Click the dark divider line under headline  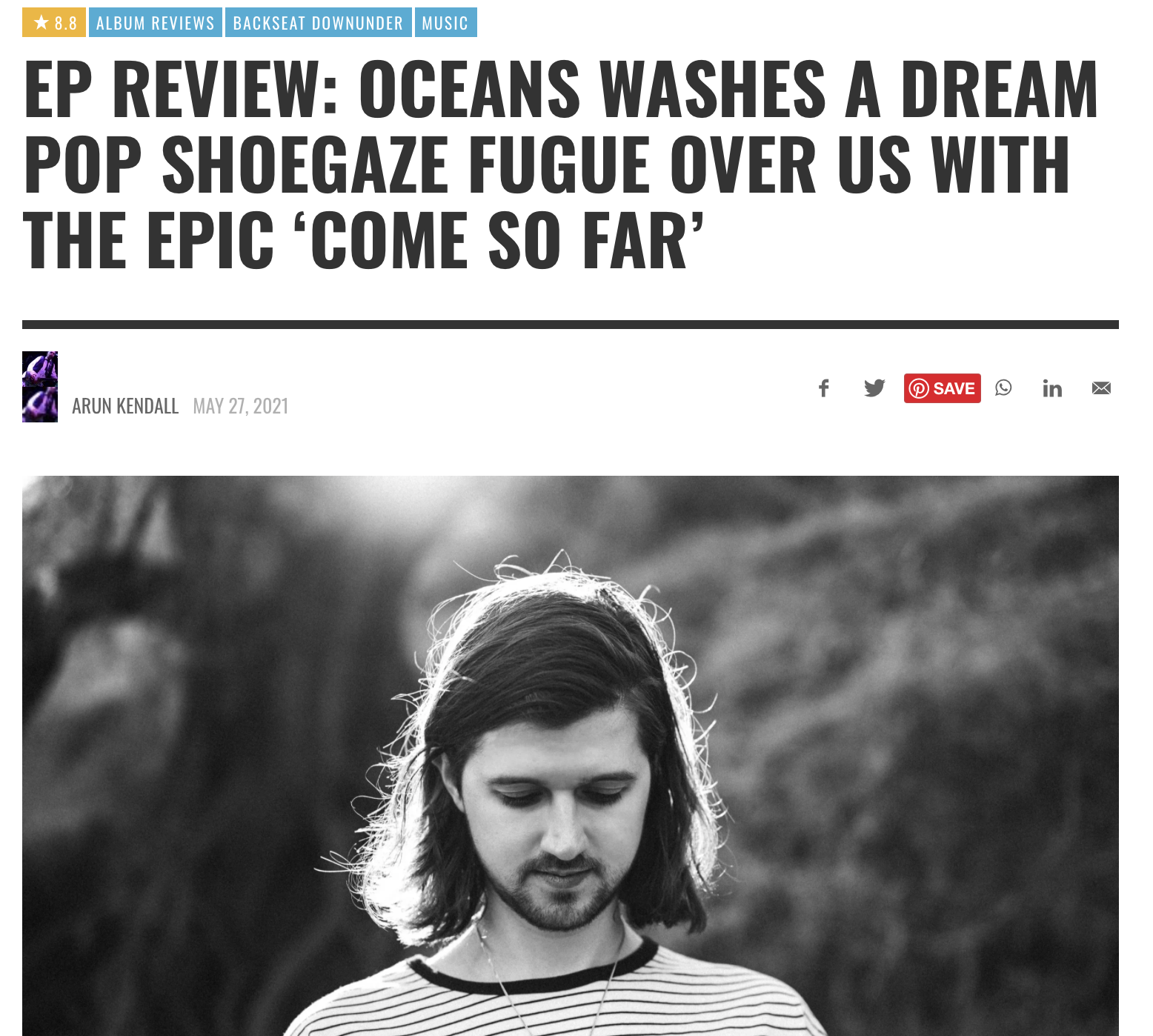(571, 325)
